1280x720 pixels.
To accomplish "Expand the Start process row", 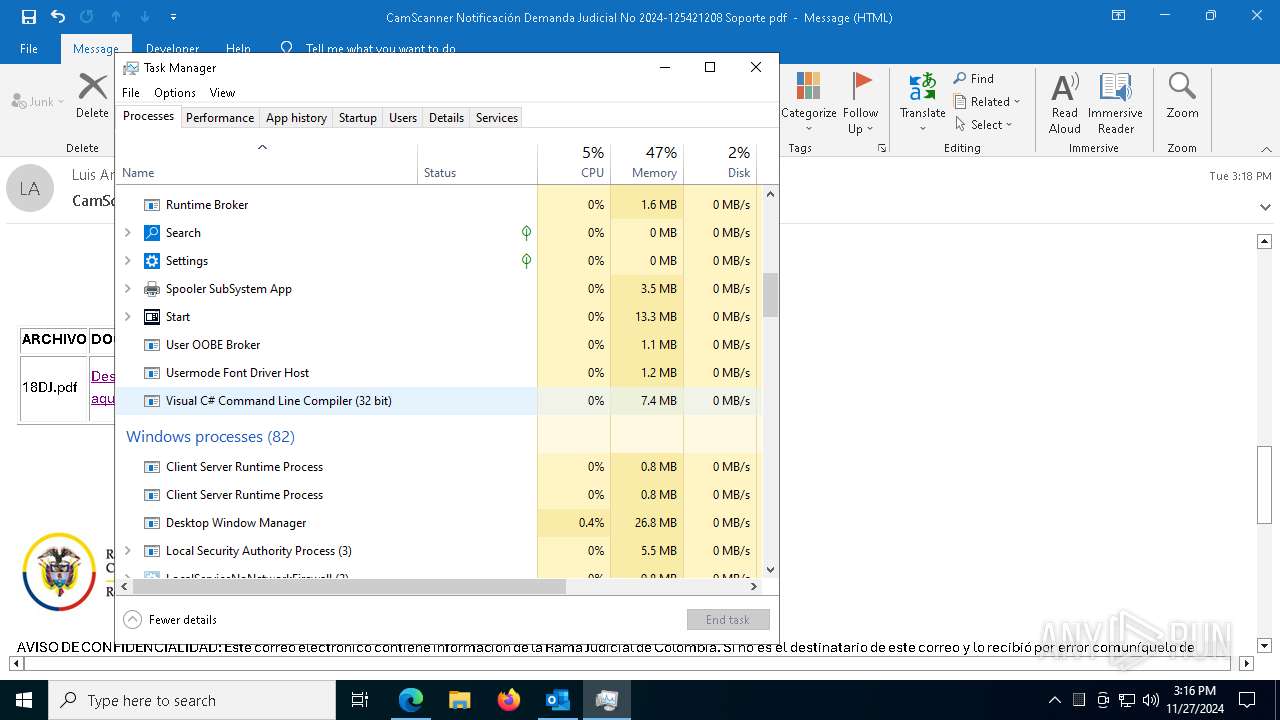I will (127, 317).
